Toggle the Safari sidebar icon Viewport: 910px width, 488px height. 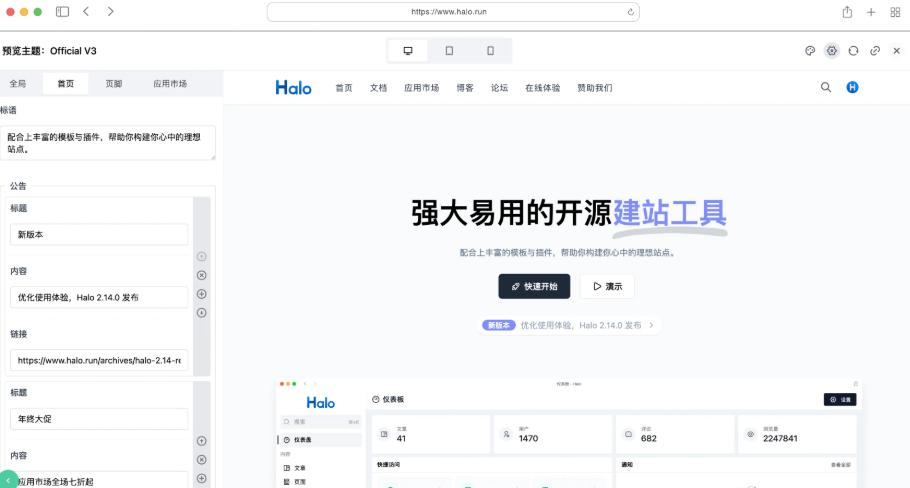62,12
